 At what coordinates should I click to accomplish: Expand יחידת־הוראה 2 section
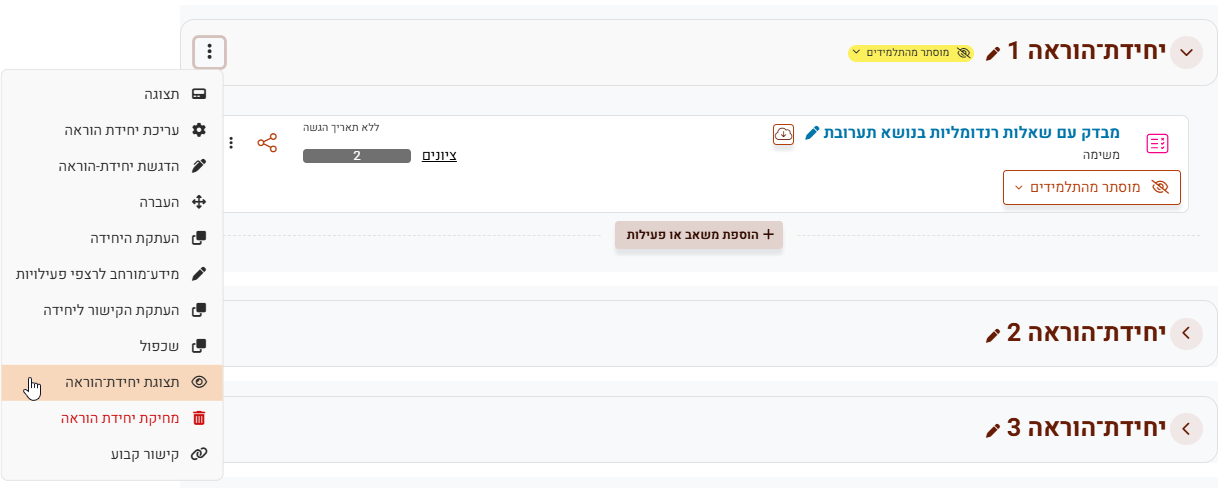1186,333
